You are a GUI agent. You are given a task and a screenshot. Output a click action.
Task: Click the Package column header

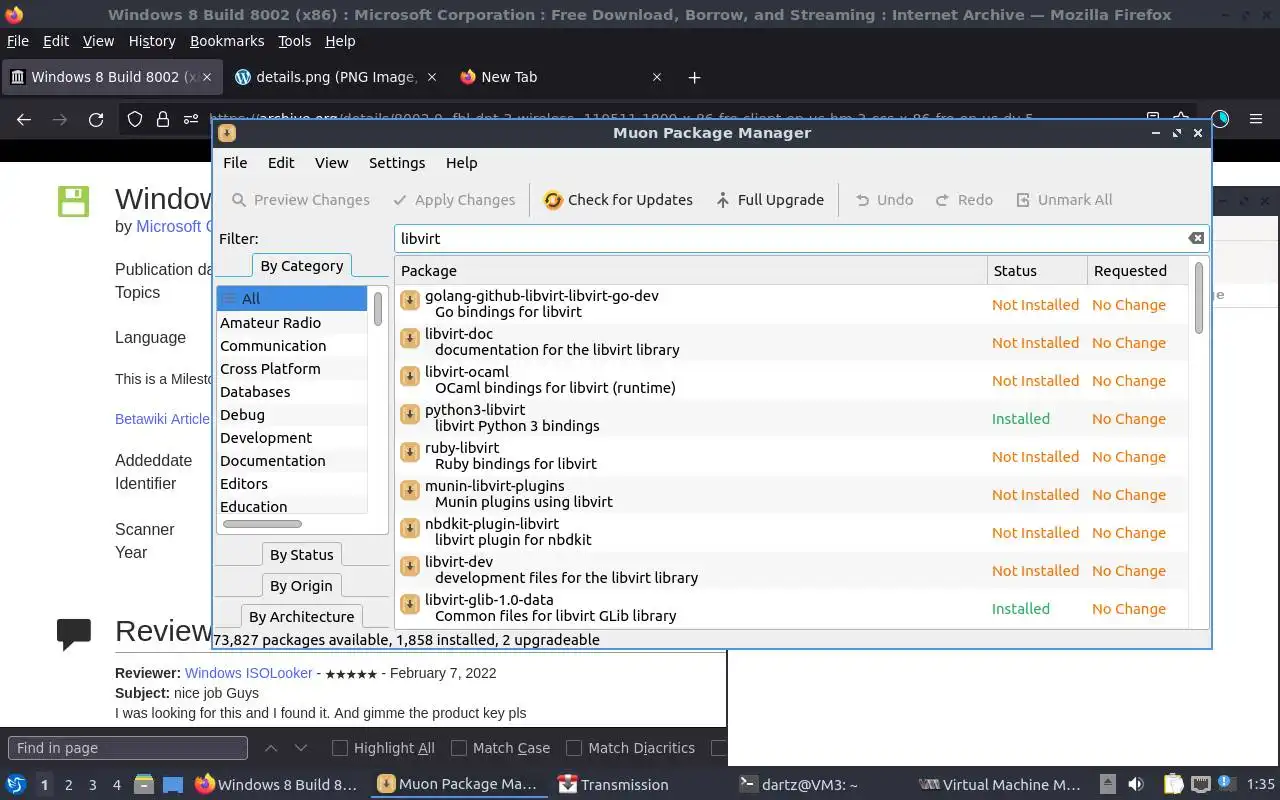point(691,271)
